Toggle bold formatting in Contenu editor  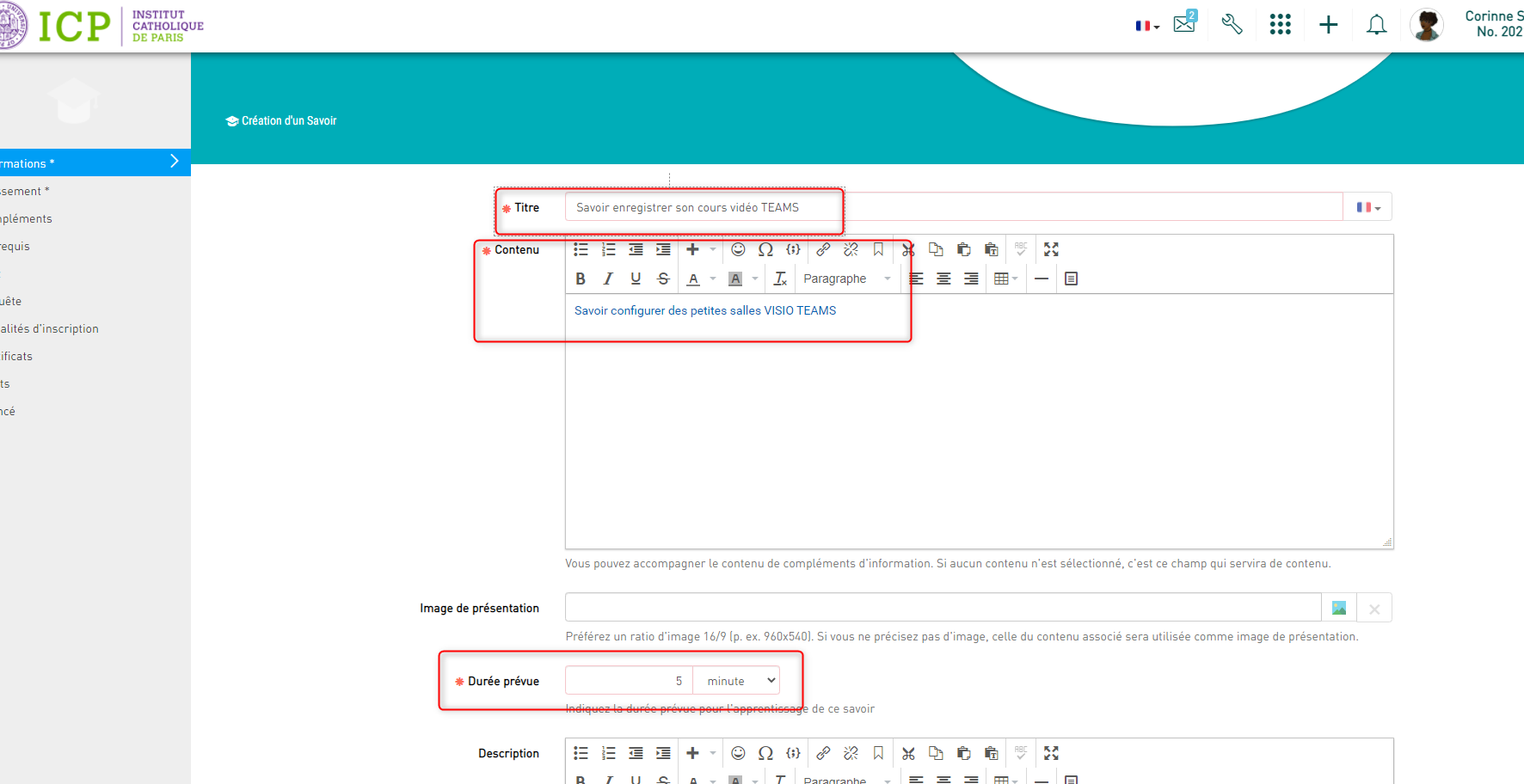581,279
